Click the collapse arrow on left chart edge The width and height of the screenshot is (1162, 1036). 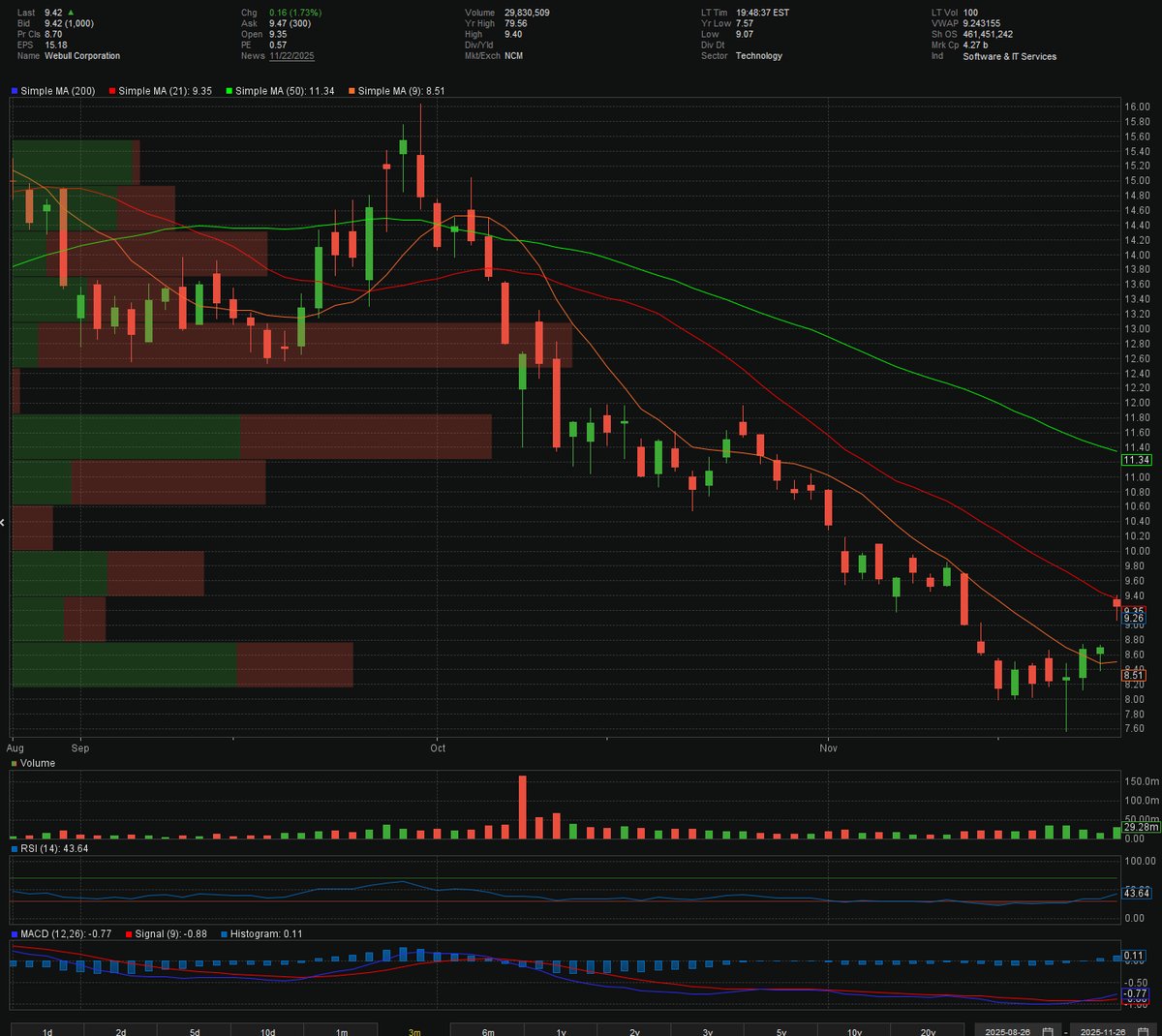point(3,523)
